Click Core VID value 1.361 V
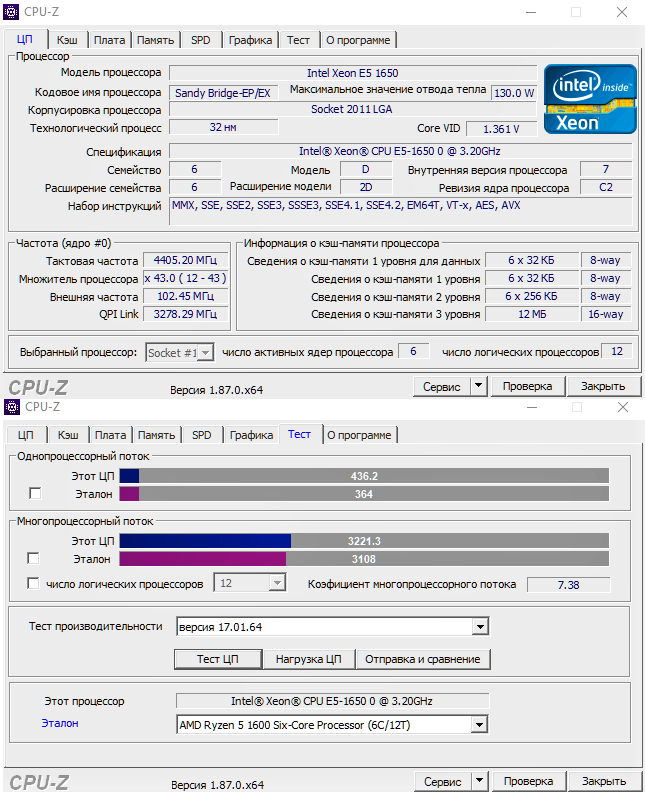 [x=501, y=129]
